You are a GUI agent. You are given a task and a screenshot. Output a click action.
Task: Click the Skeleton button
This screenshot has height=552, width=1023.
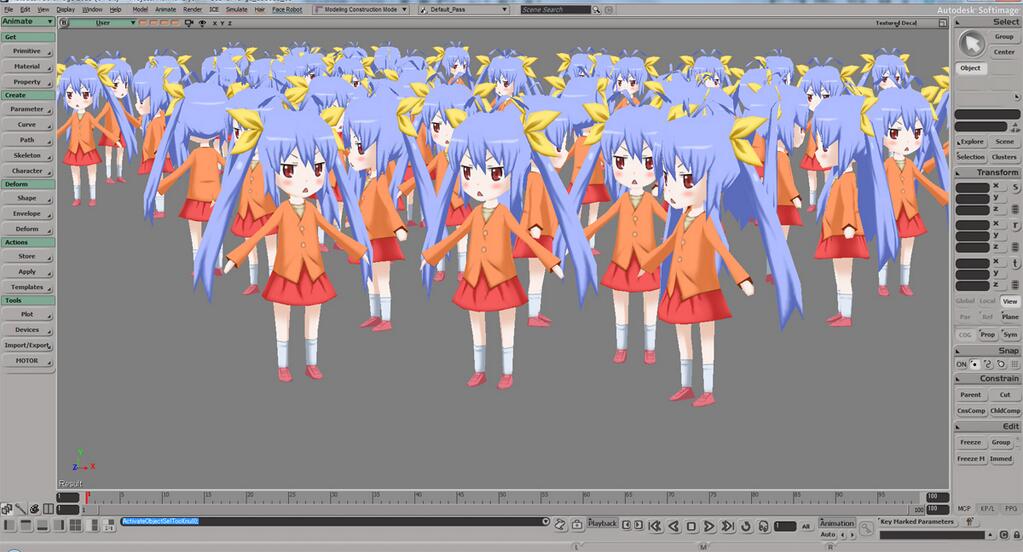click(28, 155)
